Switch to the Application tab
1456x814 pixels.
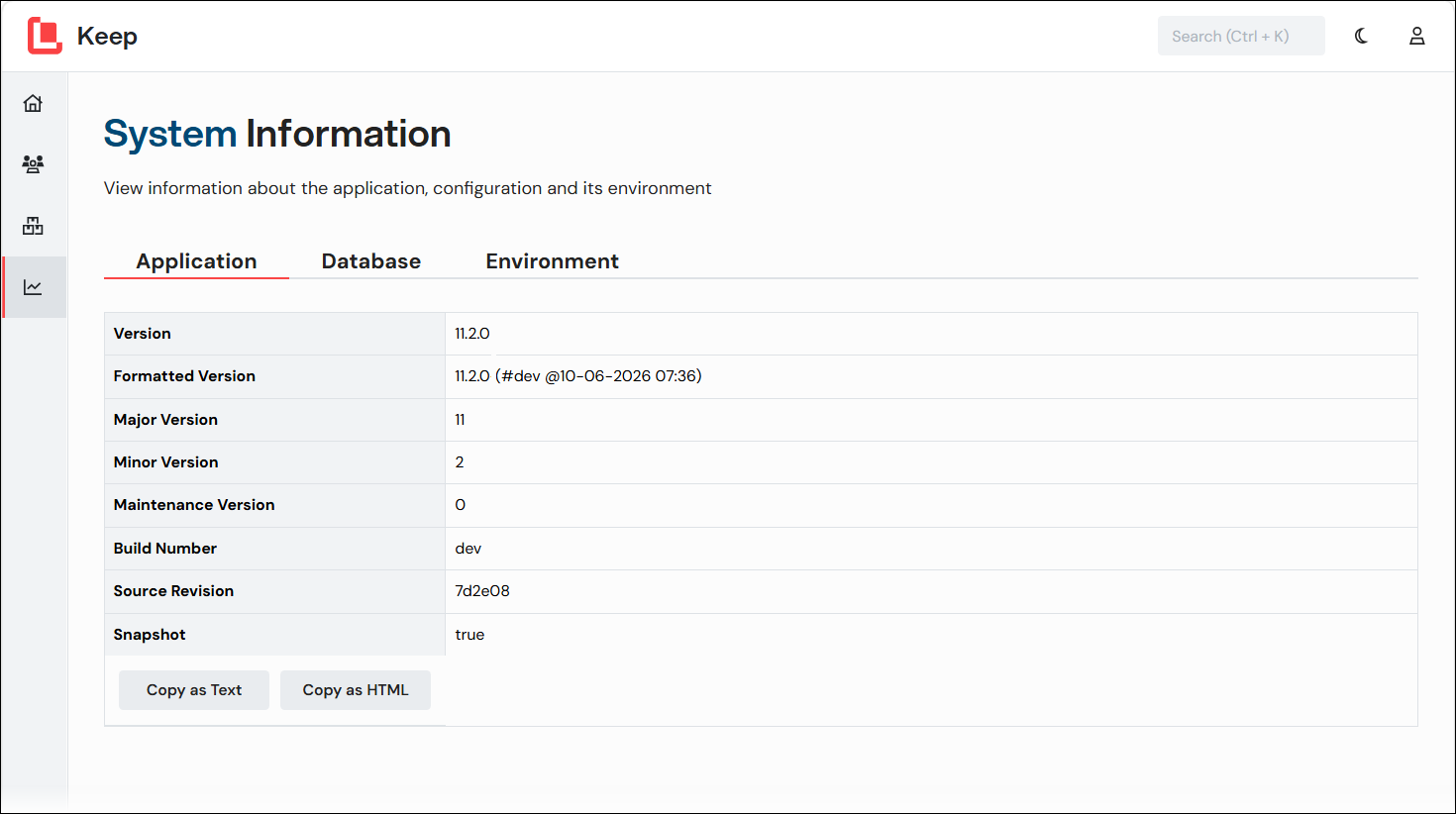coord(196,261)
